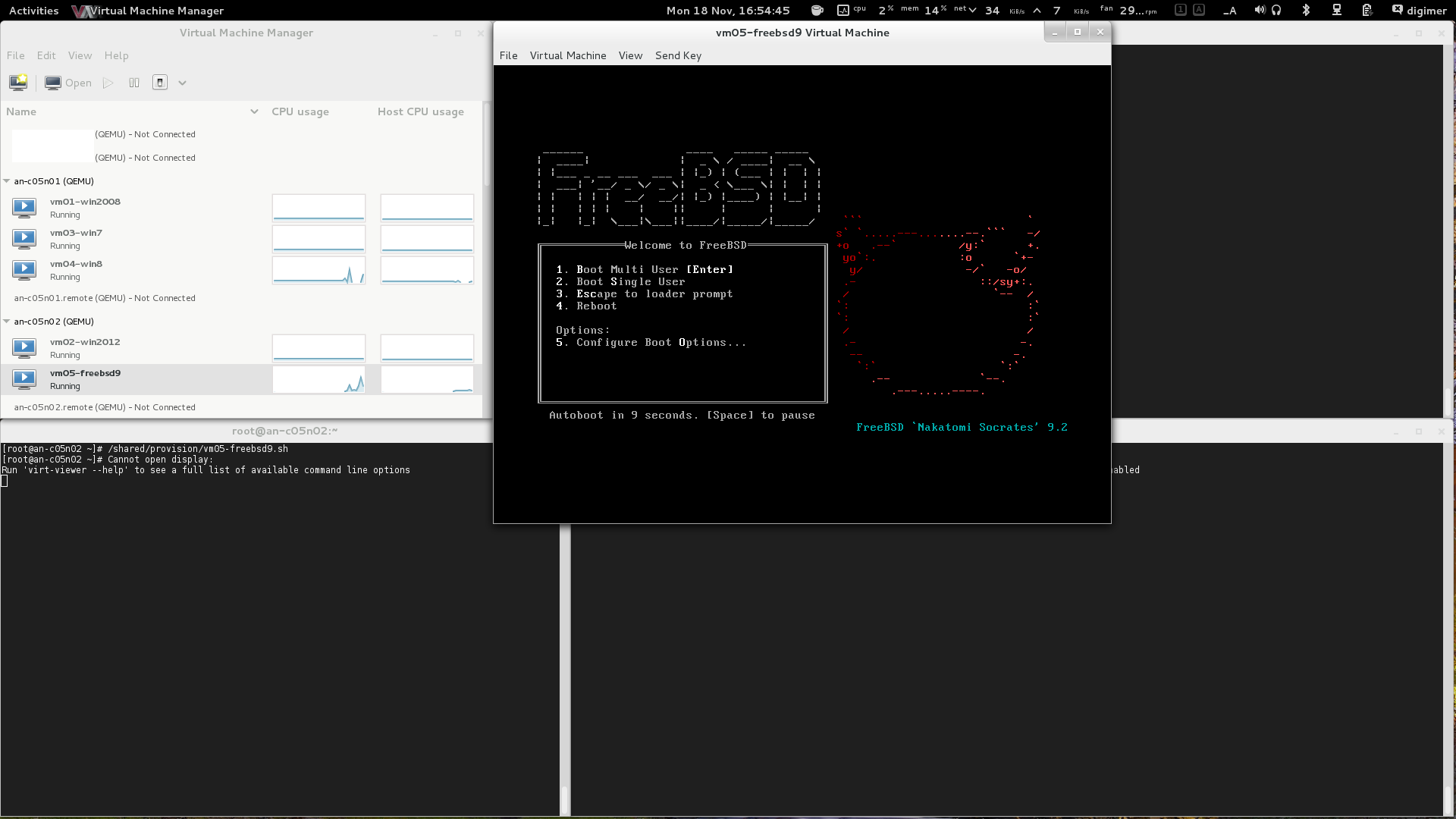Click the accessibility _A icon in top bar
The height and width of the screenshot is (819, 1456).
point(1230,11)
